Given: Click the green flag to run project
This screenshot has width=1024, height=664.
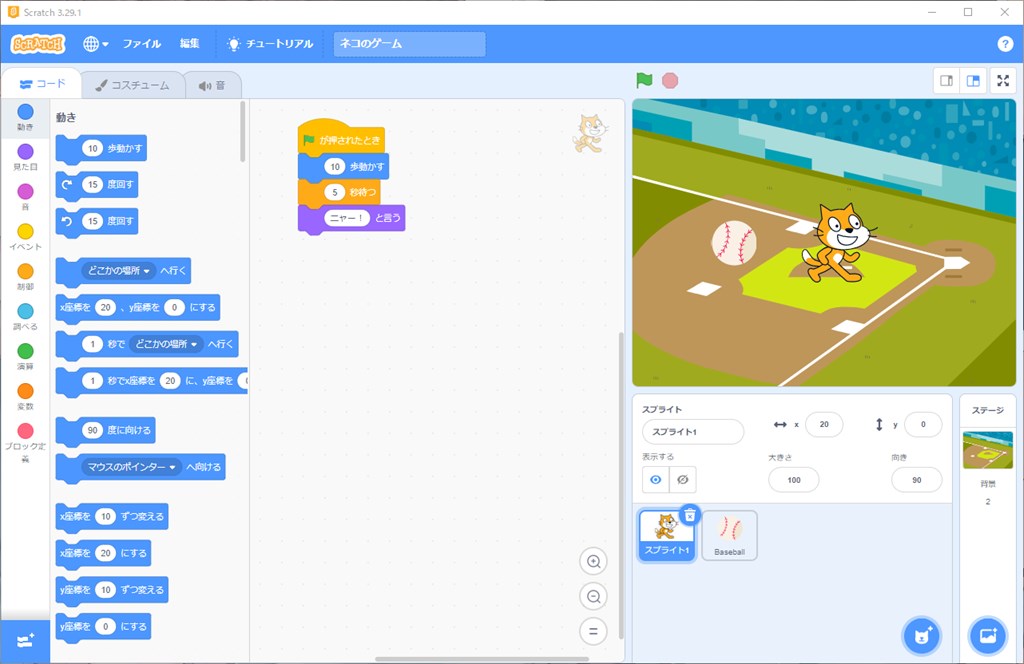Looking at the screenshot, I should coord(644,80).
